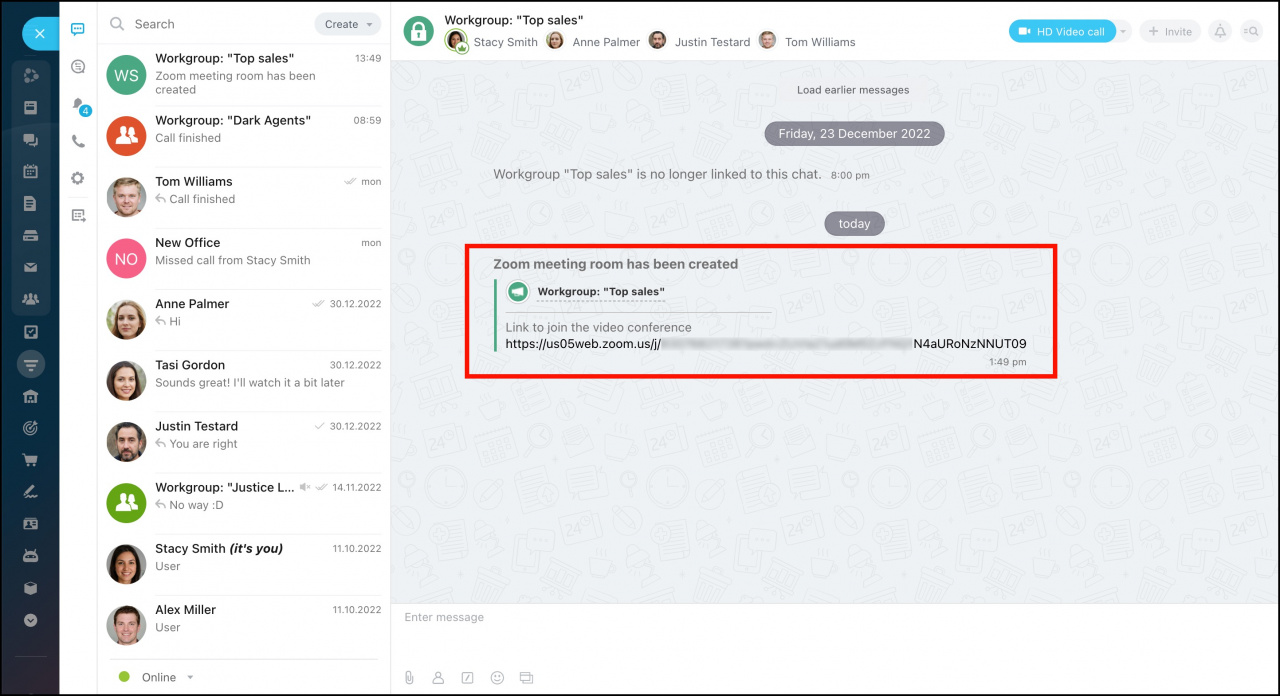Viewport: 1280px width, 696px height.
Task: Open the chats tab speech bubble icon
Action: 78,29
